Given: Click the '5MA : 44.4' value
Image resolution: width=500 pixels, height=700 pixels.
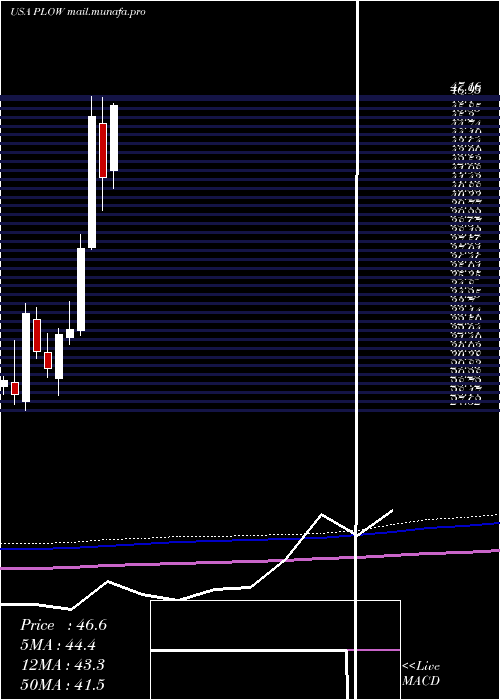Looking at the screenshot, I should click(x=58, y=645).
